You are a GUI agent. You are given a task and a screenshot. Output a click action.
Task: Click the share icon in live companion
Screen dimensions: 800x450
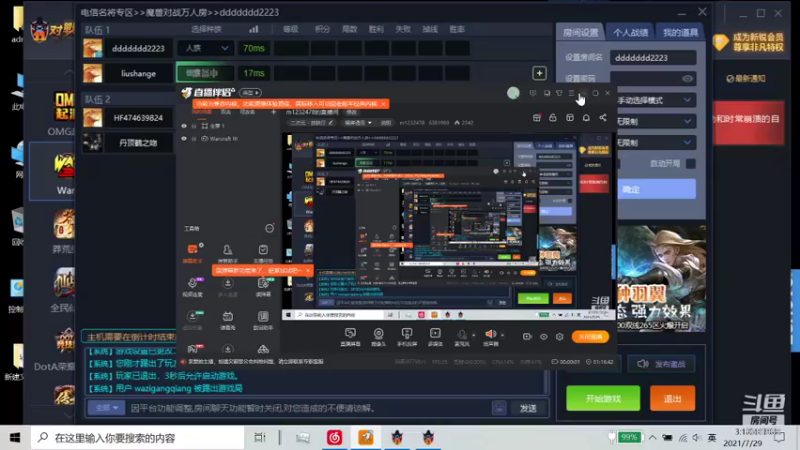tap(603, 118)
